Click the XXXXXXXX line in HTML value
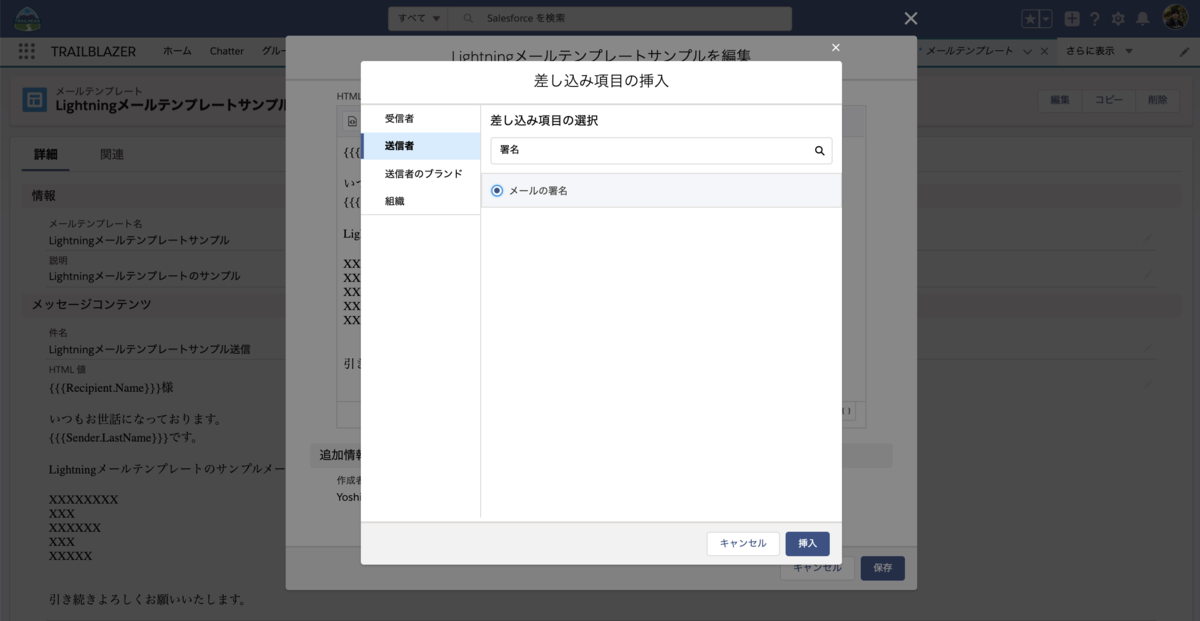Viewport: 1200px width, 621px height. (x=84, y=499)
